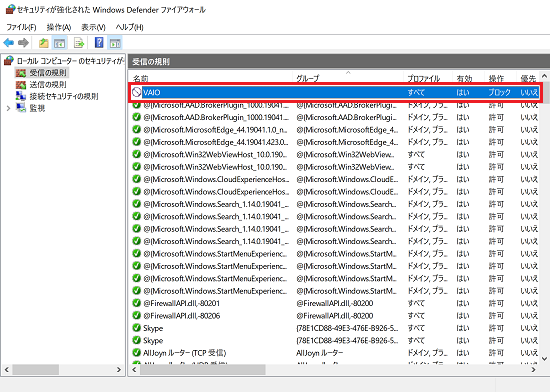Click the Back arrow toolbar icon
Image resolution: width=550 pixels, height=392 pixels.
coord(8,43)
